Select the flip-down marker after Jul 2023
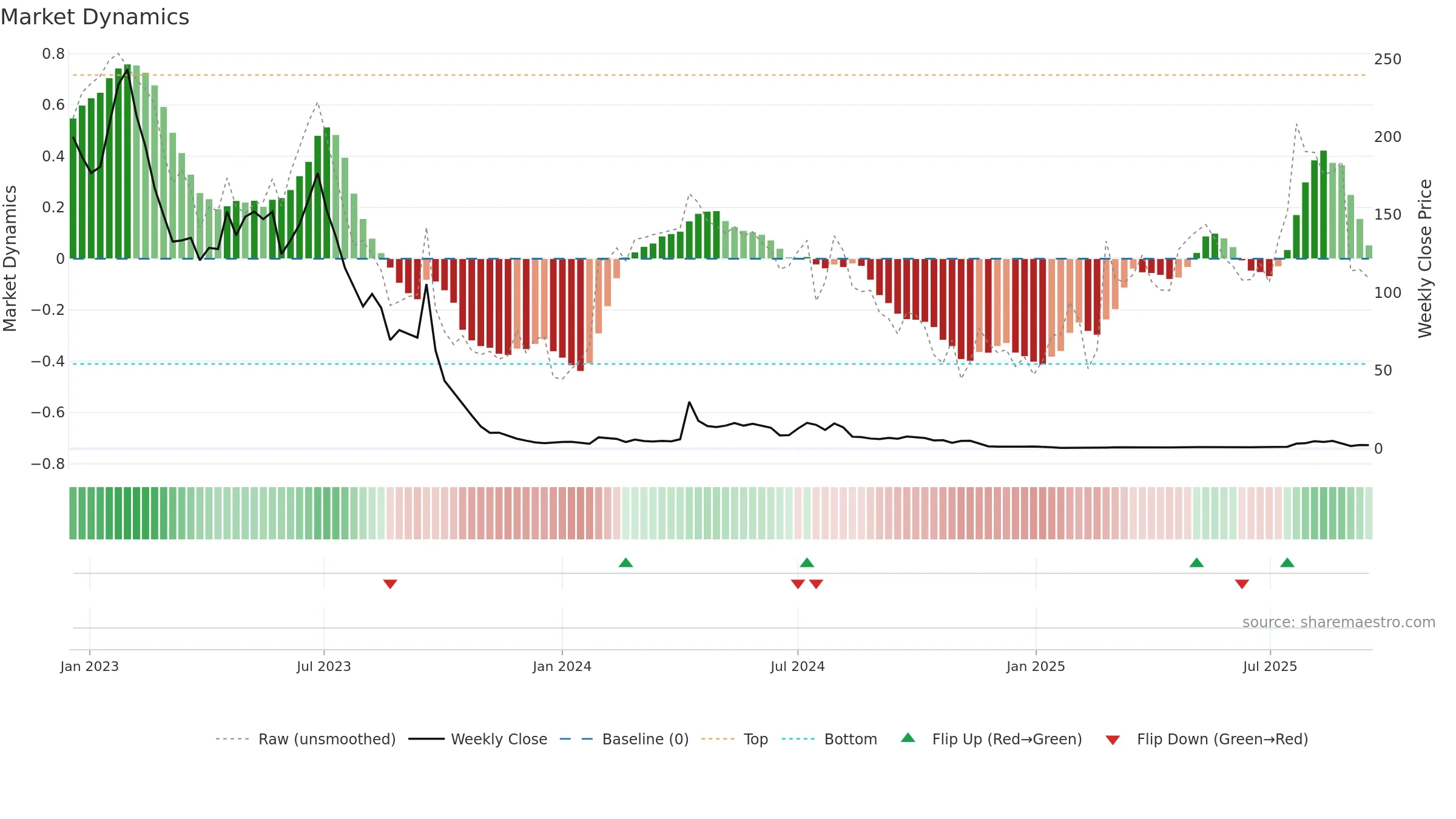 (x=390, y=584)
